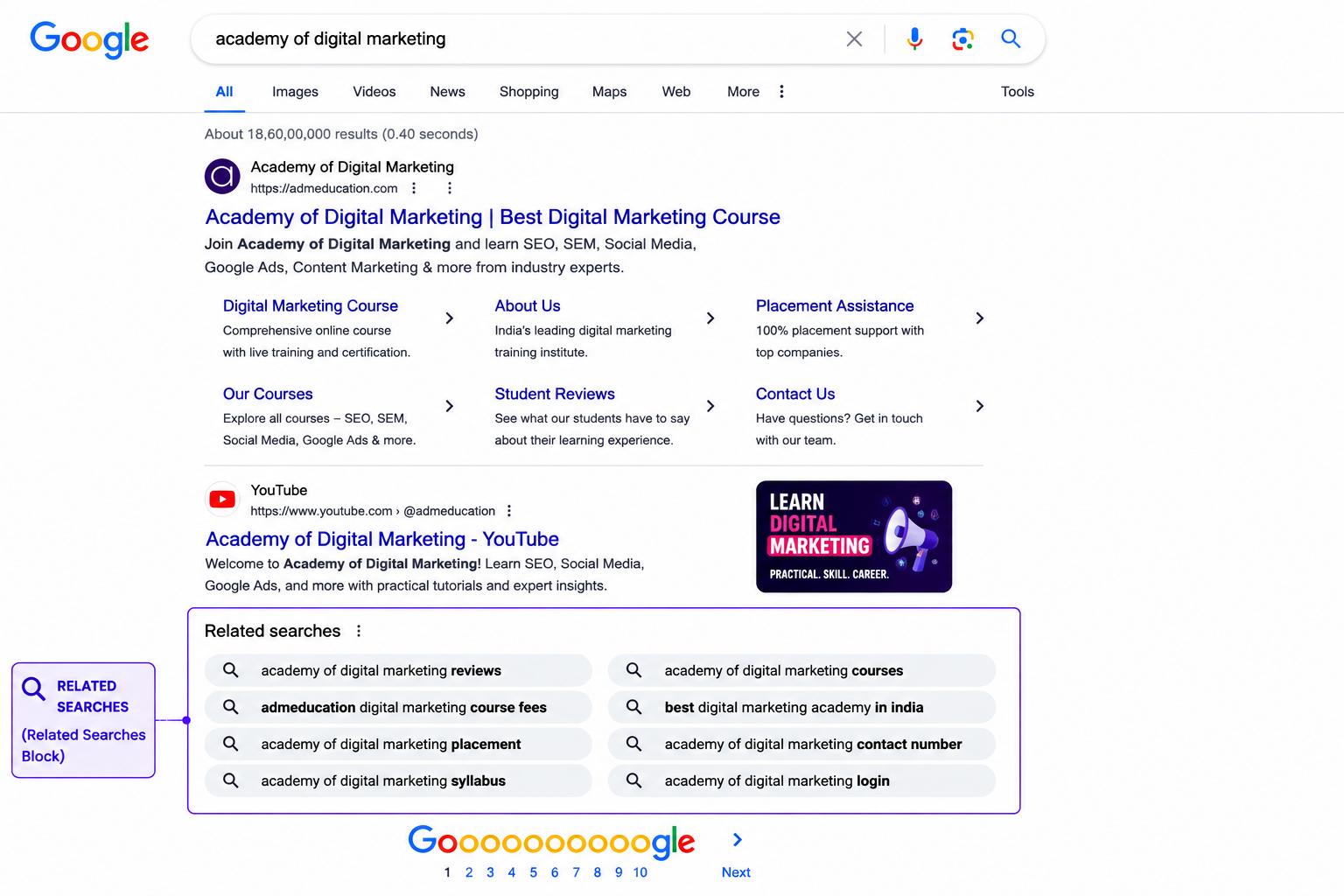
Task: Click magnifier icon beside the reviews suggestion
Action: (231, 670)
